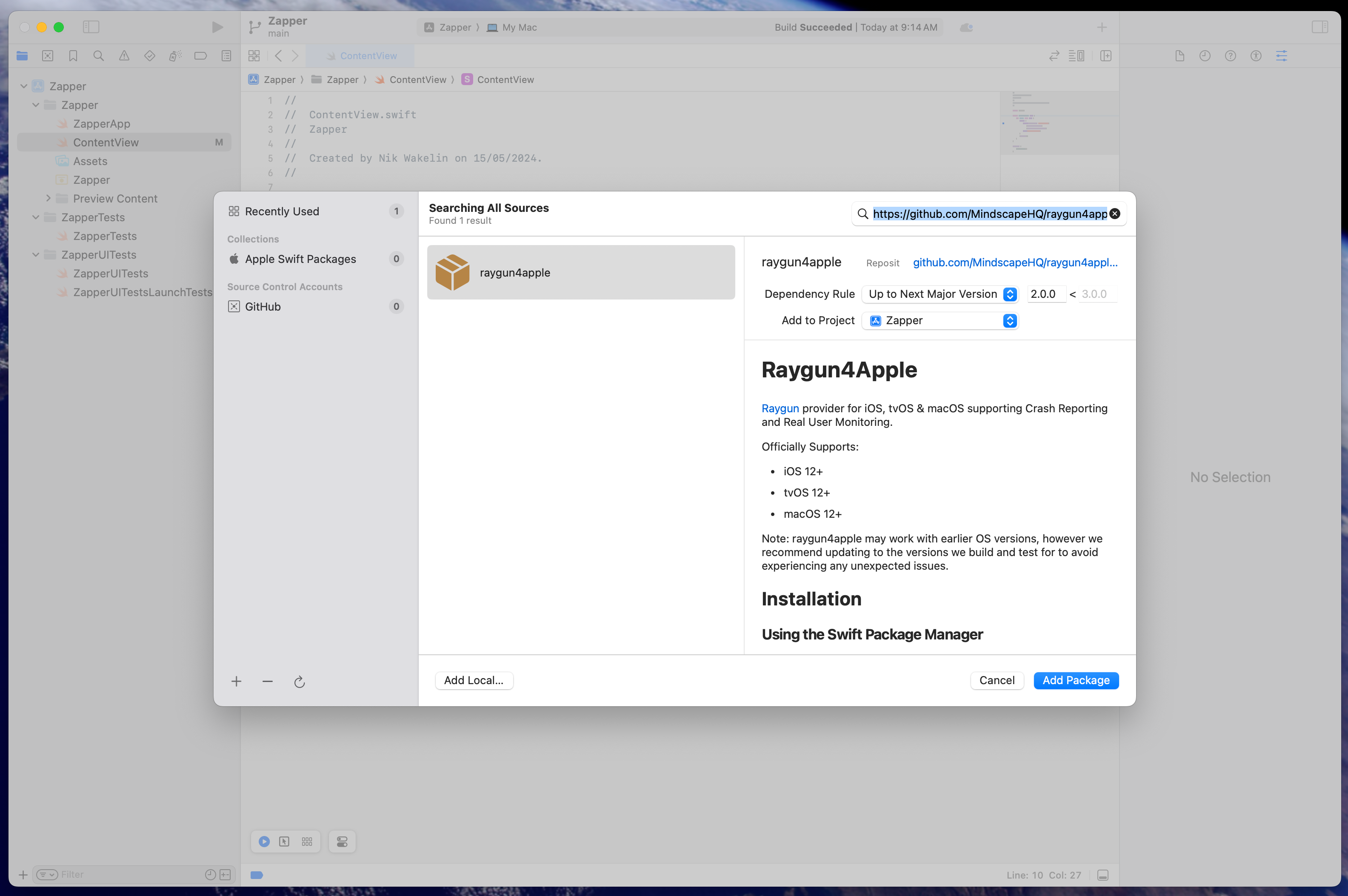Screen dimensions: 1348x896
Task: Open the github.com/MindscapeHQ repository link
Action: coord(1014,262)
